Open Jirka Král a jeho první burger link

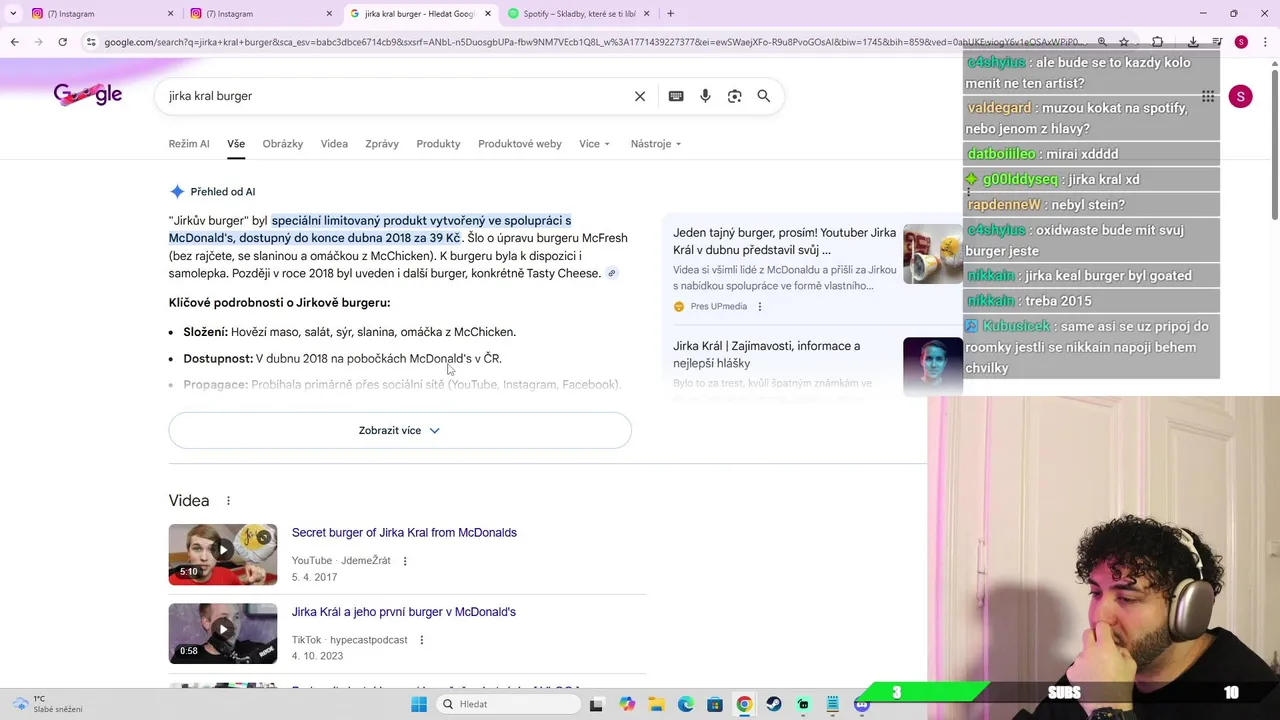pyautogui.click(x=404, y=612)
